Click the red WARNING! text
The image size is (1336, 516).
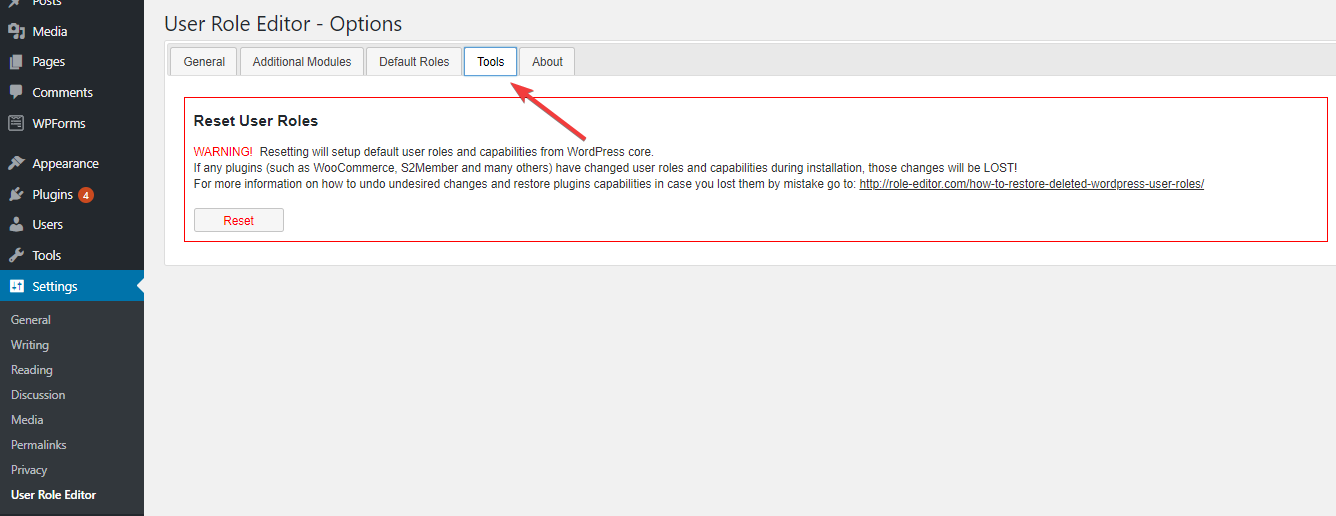tap(223, 152)
